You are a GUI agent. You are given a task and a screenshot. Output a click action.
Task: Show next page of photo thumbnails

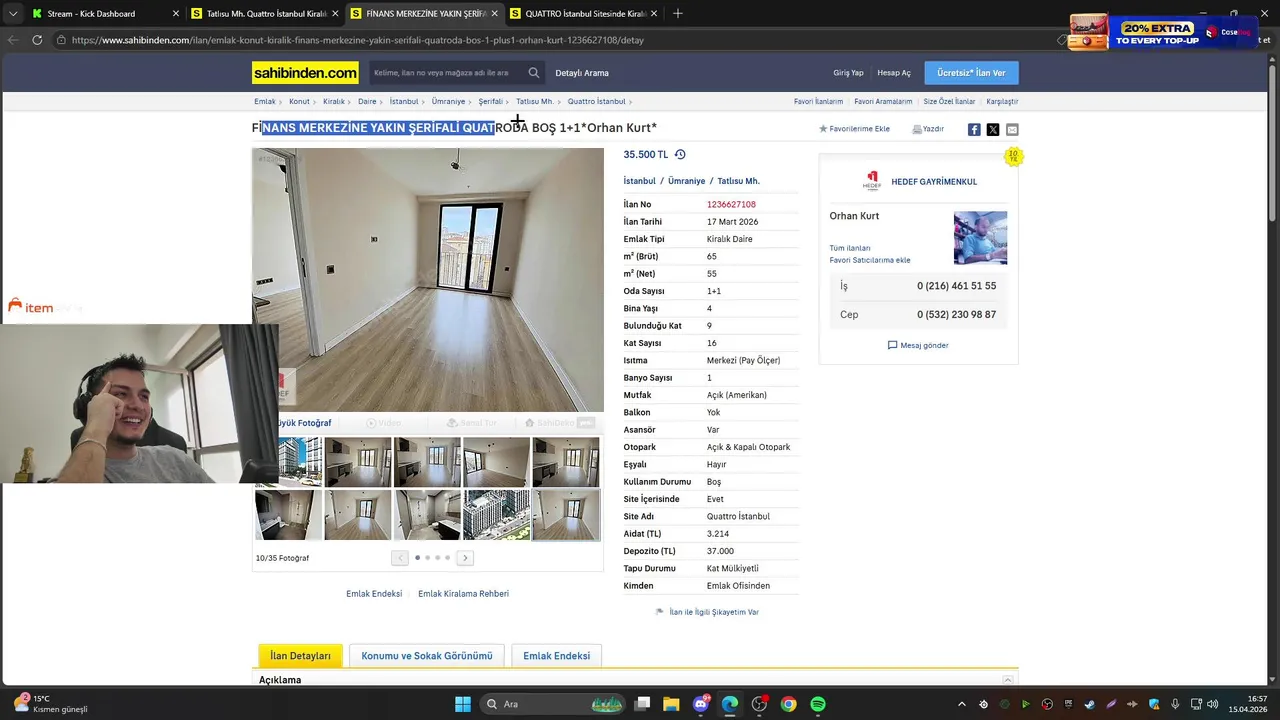click(x=465, y=558)
